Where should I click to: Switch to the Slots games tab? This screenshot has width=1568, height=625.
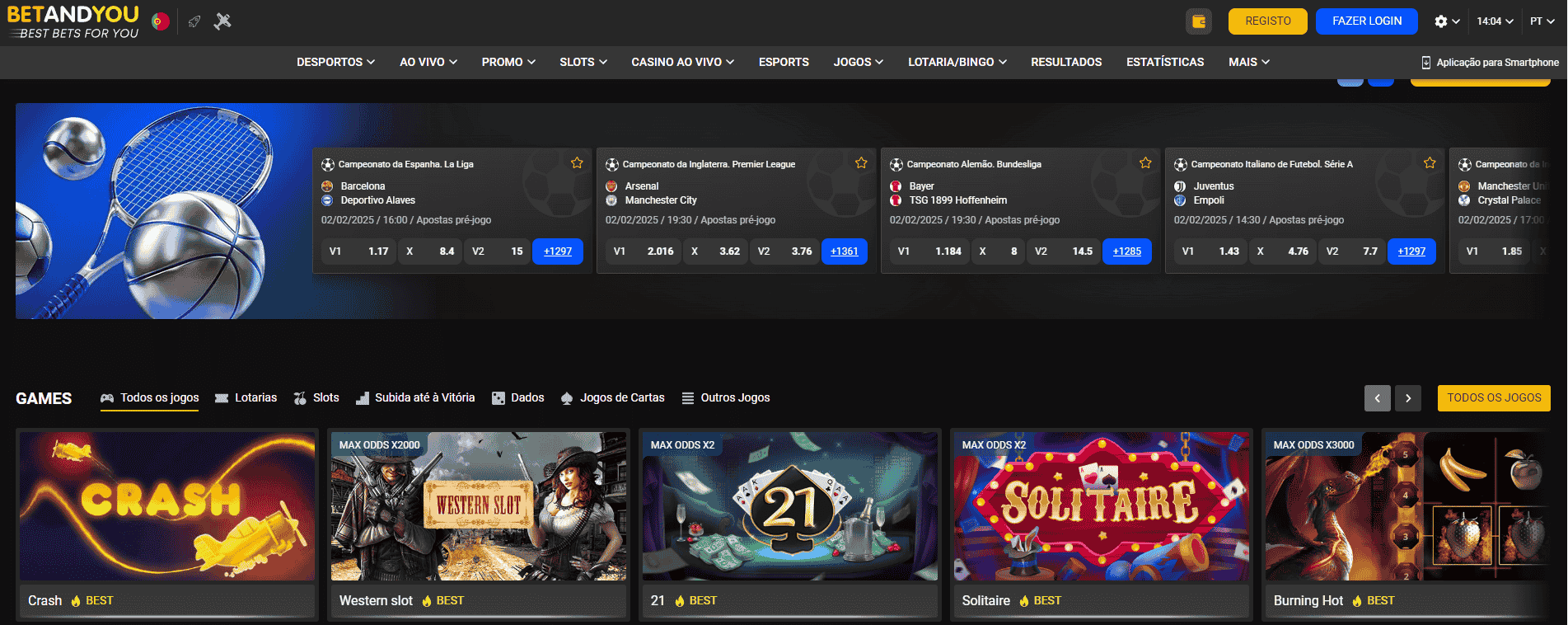point(316,398)
